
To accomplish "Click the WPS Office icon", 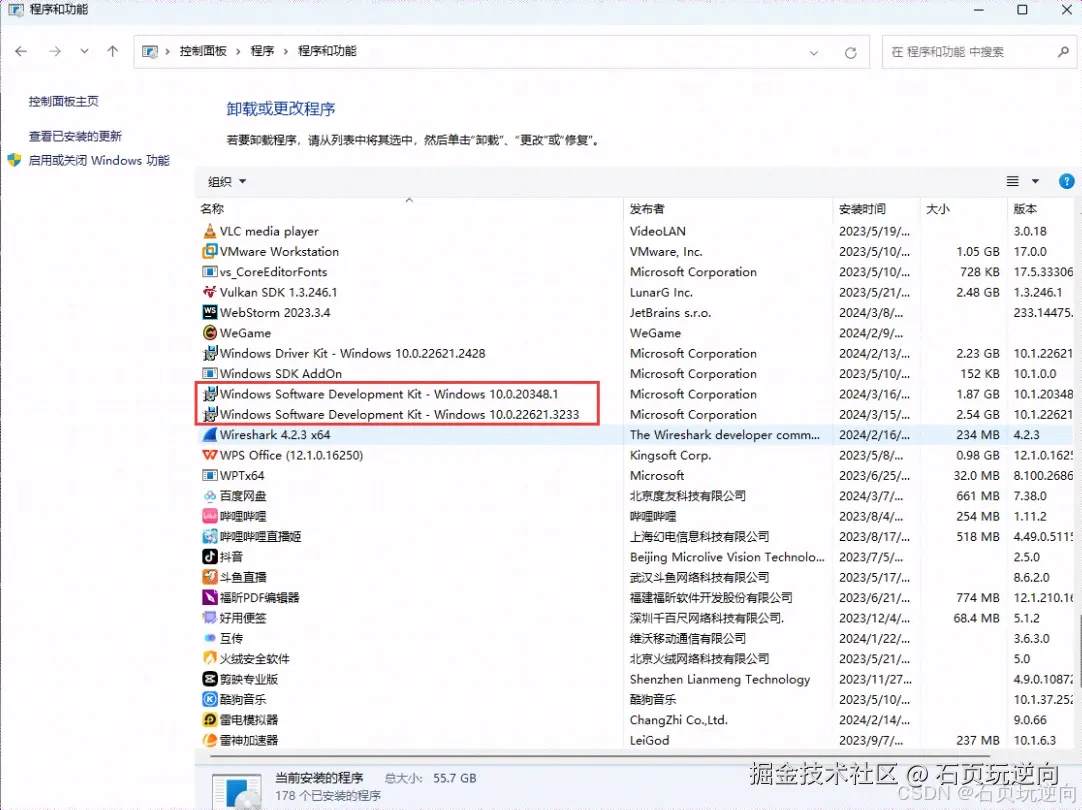I will pos(210,455).
